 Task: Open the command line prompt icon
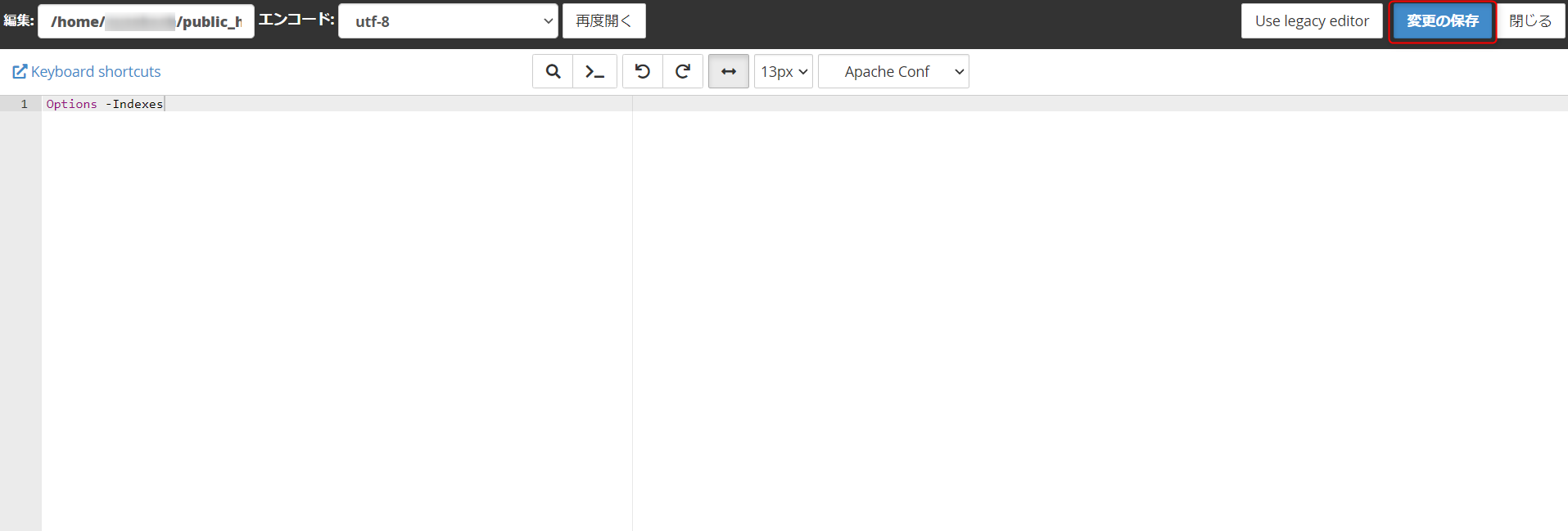tap(594, 72)
